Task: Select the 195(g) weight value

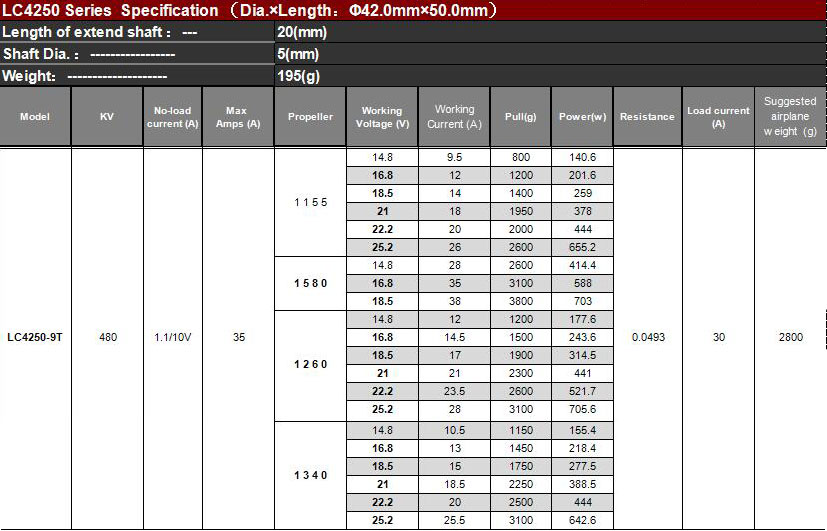Action: [x=299, y=76]
